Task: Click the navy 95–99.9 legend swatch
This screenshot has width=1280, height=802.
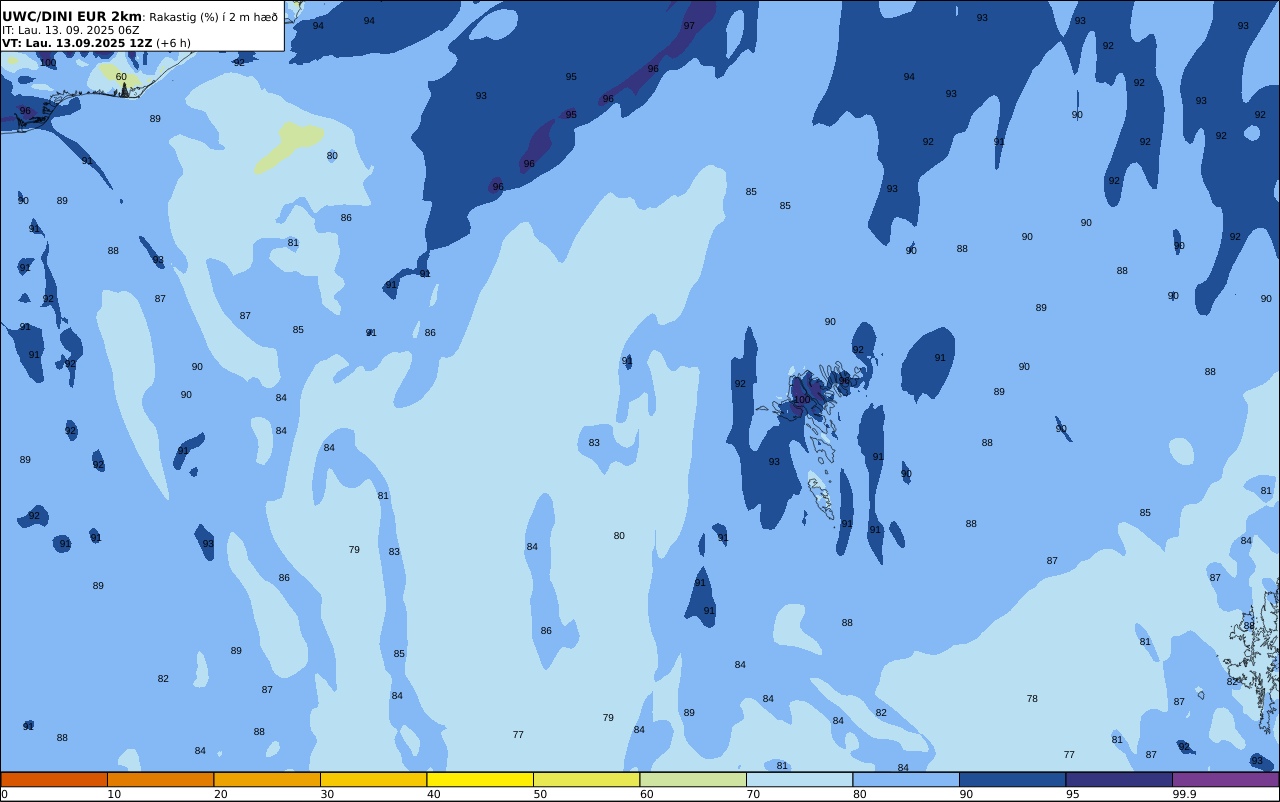Action: tap(1119, 779)
